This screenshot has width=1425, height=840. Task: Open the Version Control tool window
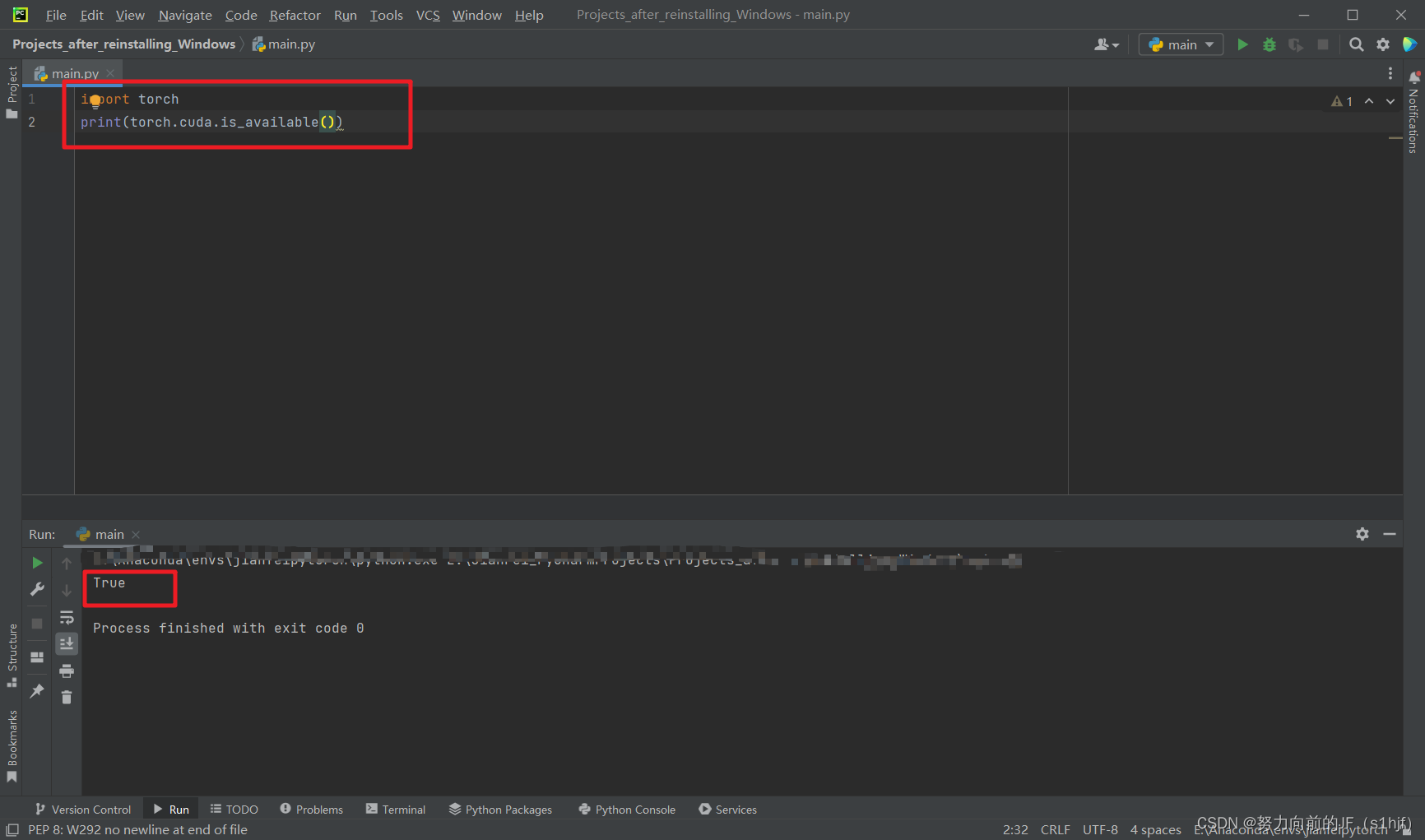(83, 810)
